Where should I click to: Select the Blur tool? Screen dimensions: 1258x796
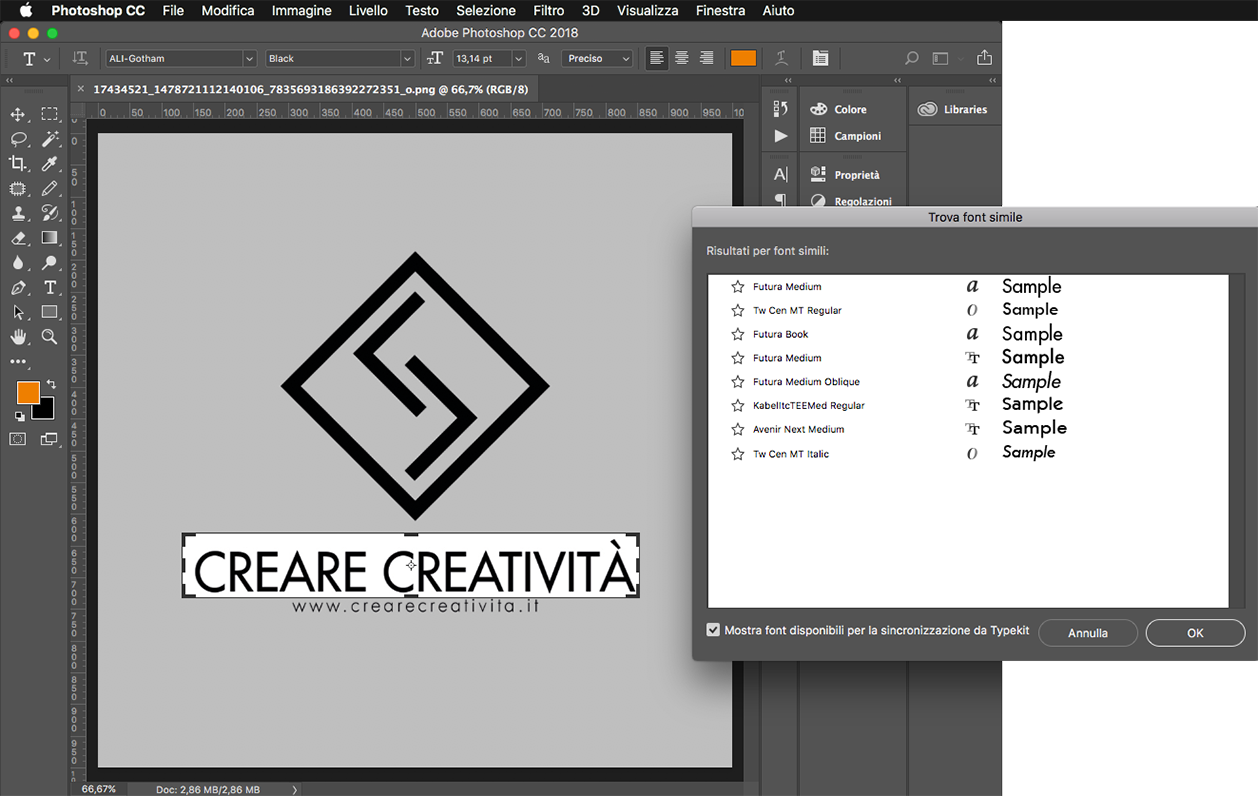[18, 263]
